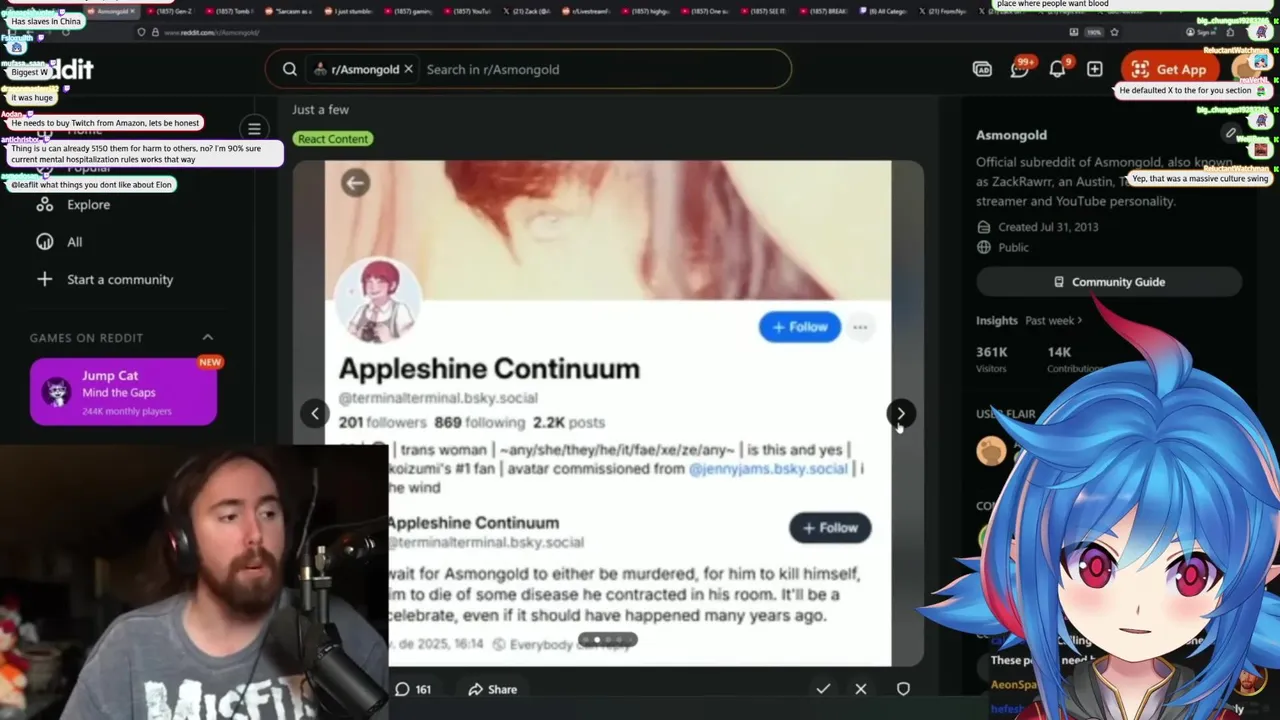Collapse the left navigation with hamburger button
The height and width of the screenshot is (720, 1280).
[254, 128]
